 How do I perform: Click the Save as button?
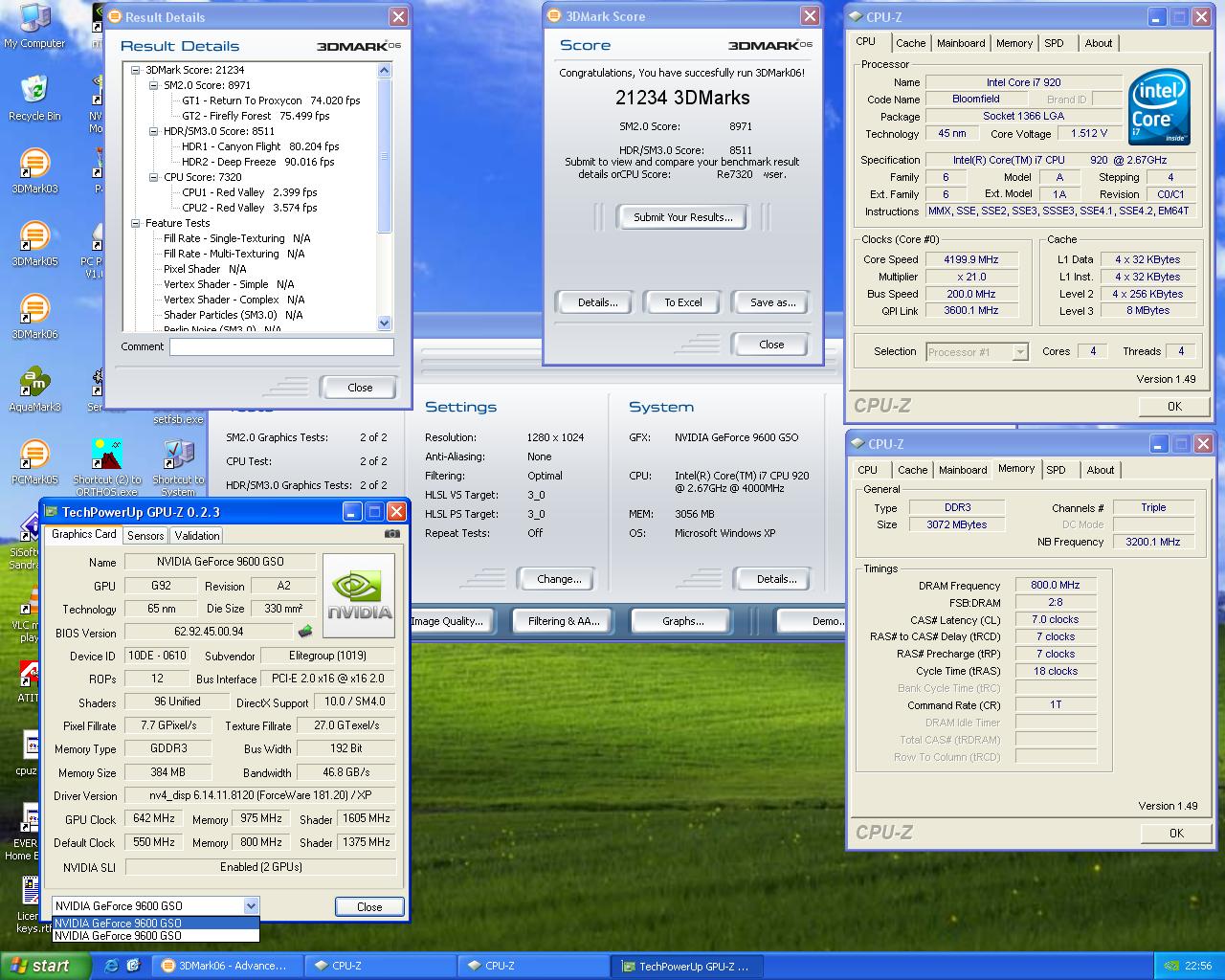772,302
